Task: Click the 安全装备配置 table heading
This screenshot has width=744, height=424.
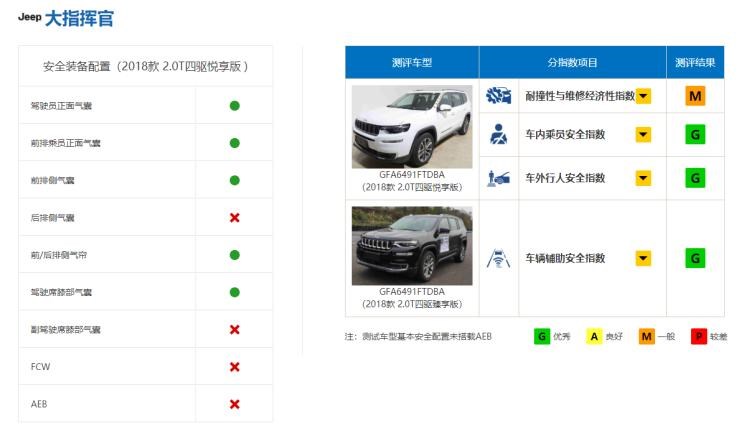Action: pyautogui.click(x=145, y=66)
